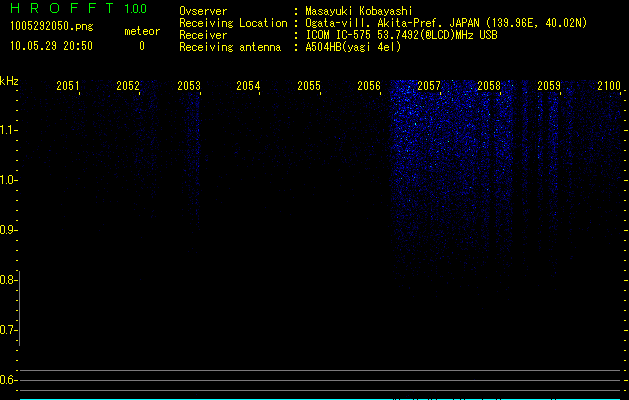Click the Ovserver label
The width and height of the screenshot is (629, 400).
(x=203, y=11)
